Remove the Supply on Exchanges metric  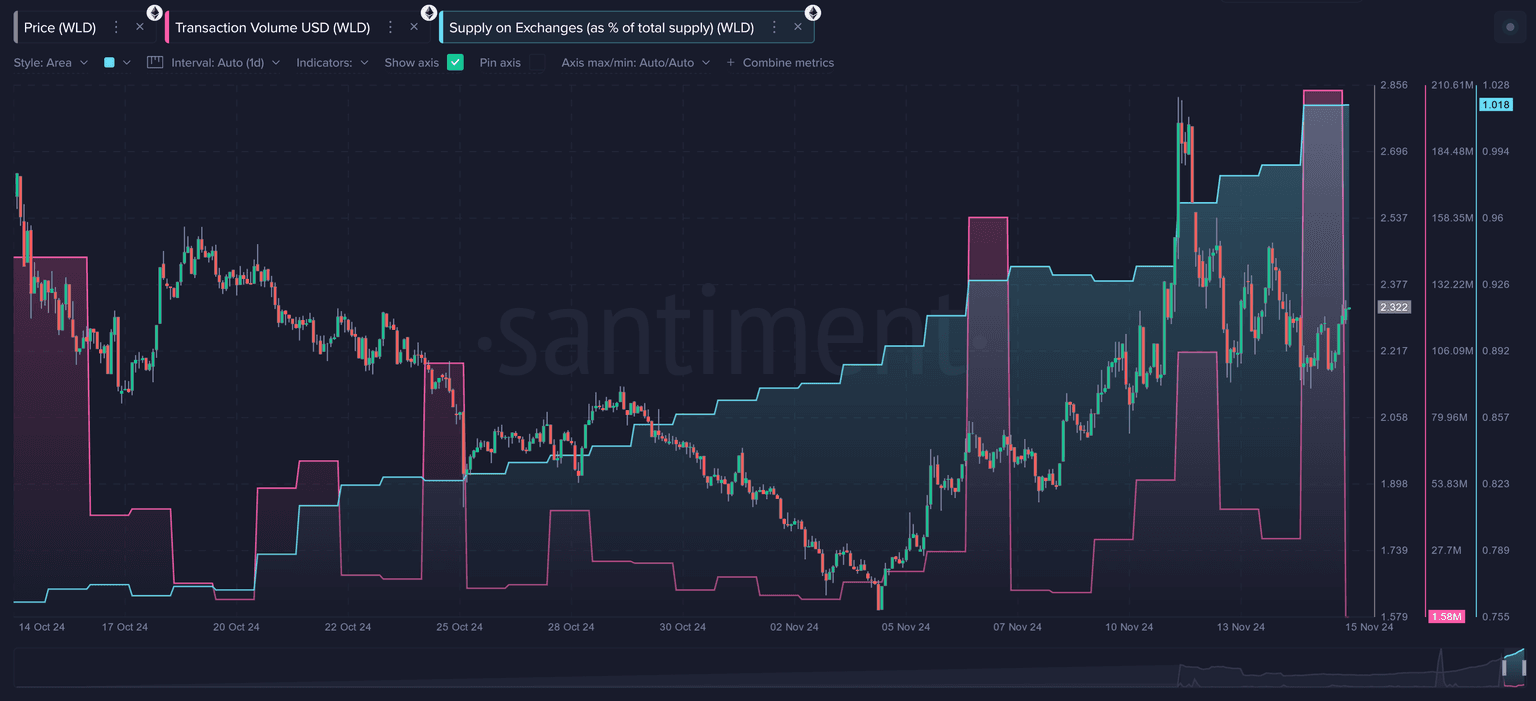798,27
